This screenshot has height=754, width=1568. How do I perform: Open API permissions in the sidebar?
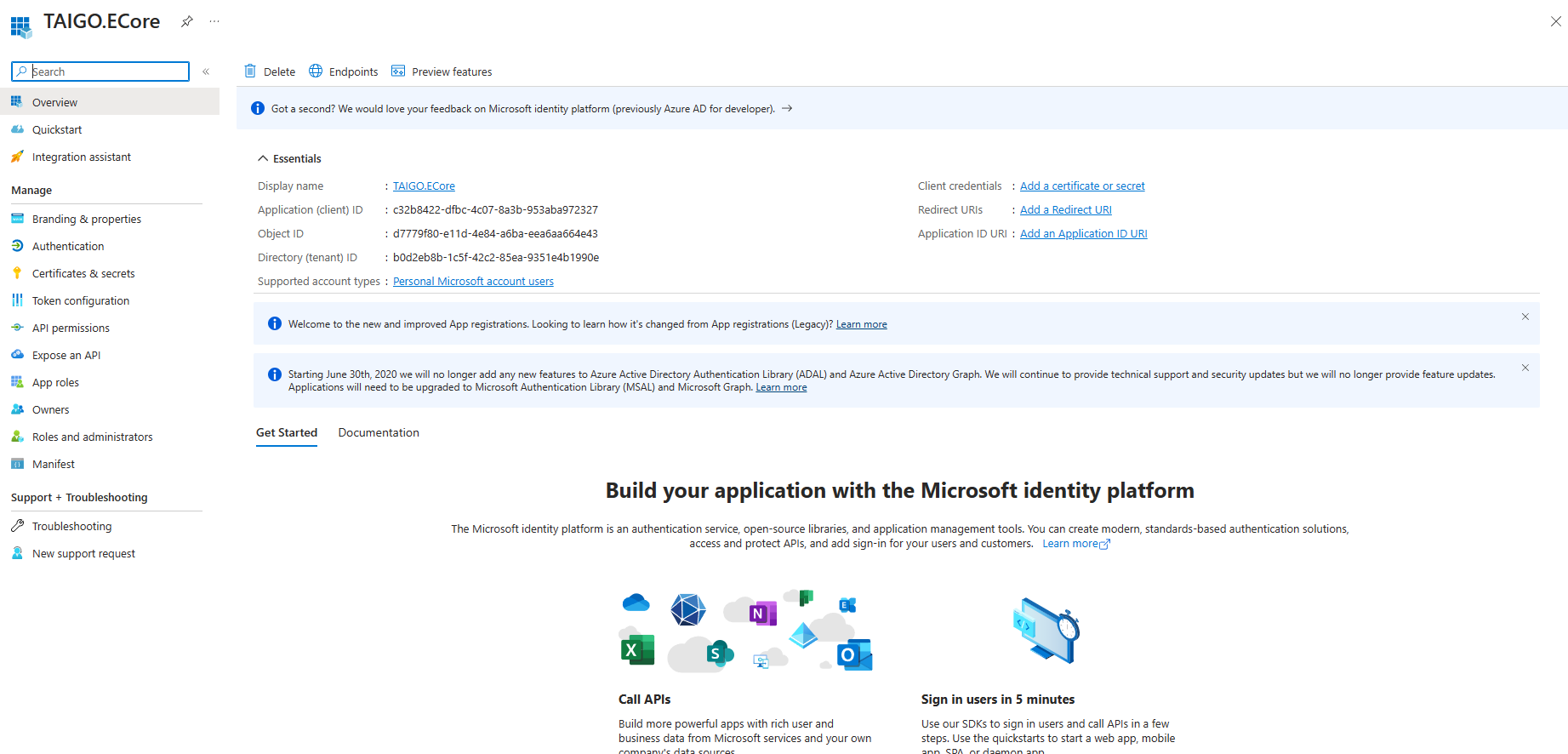[x=71, y=328]
